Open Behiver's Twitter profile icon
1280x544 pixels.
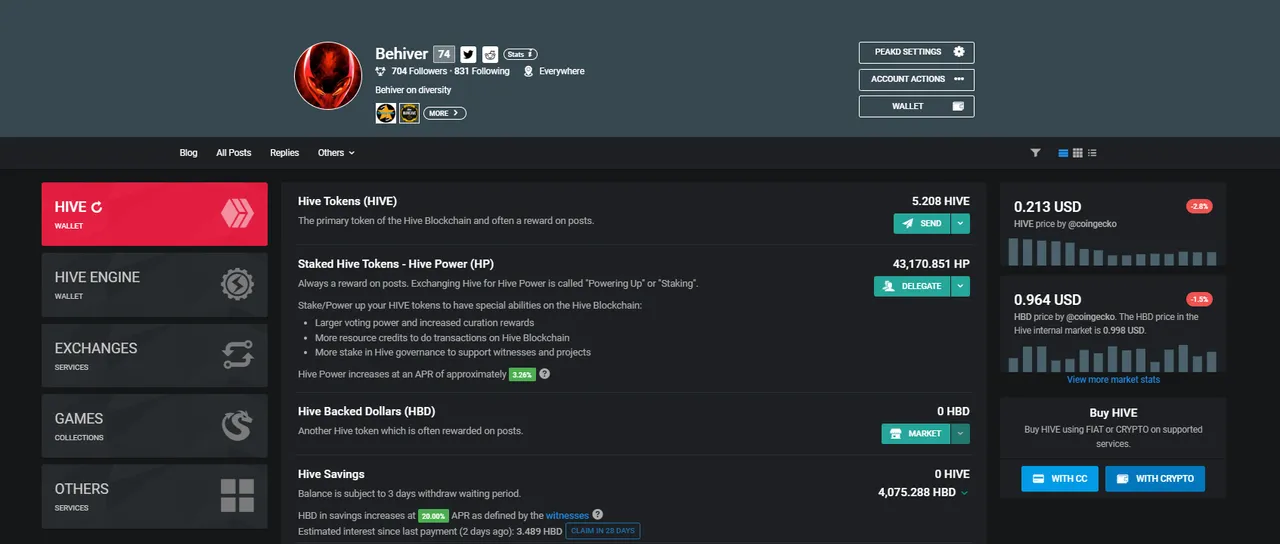point(468,54)
